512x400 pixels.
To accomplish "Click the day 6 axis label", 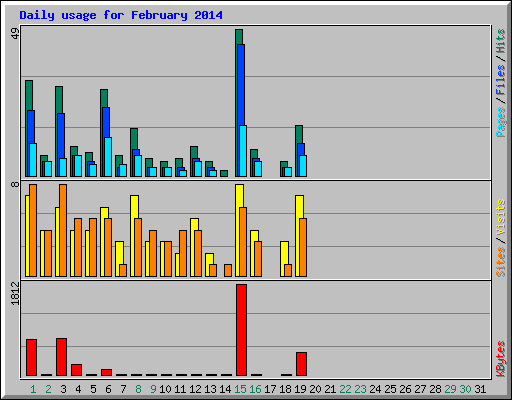I will pos(108,389).
